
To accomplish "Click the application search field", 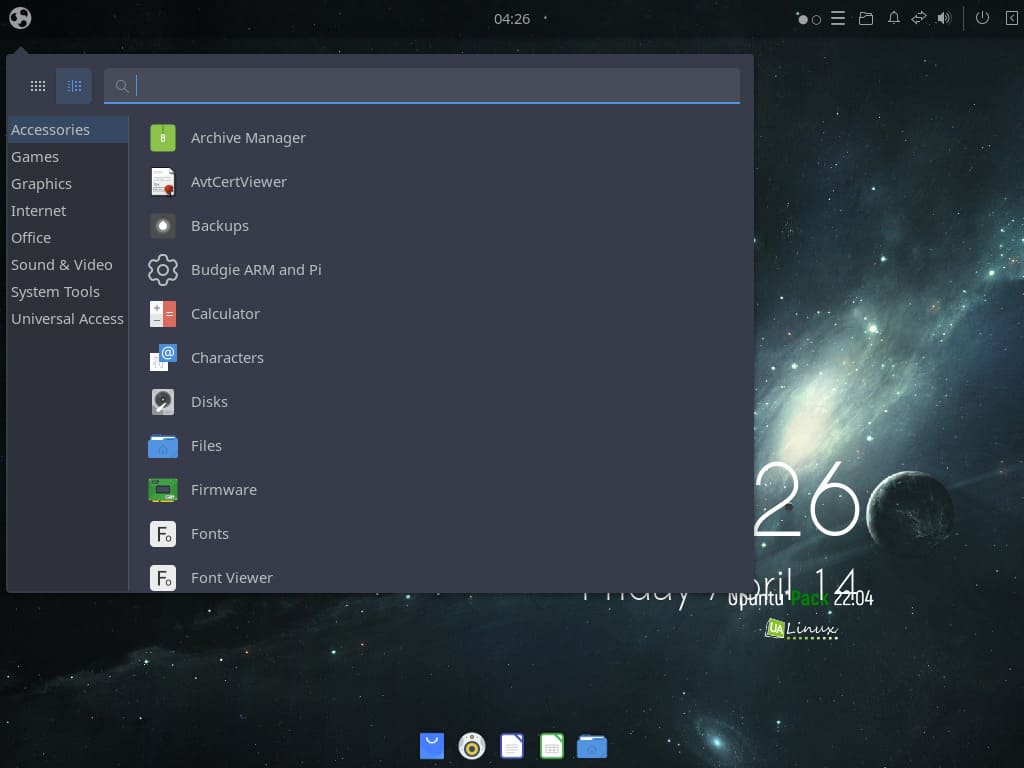I will click(x=422, y=86).
